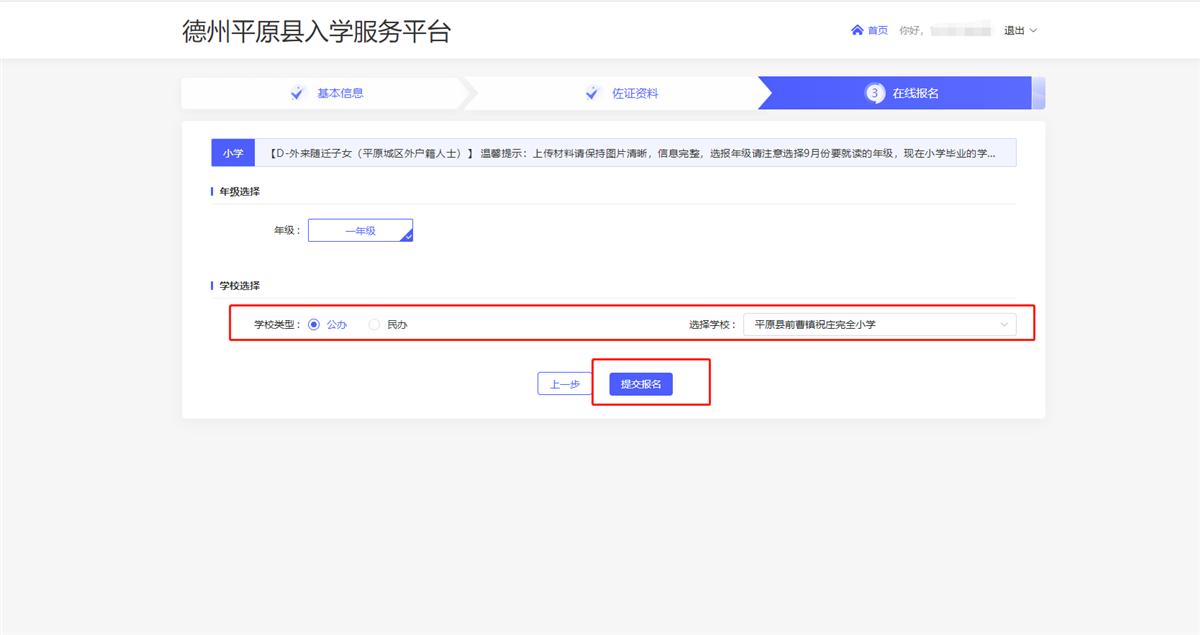The height and width of the screenshot is (635, 1200).
Task: Choose the 公办 school type radio button
Action: coord(314,324)
